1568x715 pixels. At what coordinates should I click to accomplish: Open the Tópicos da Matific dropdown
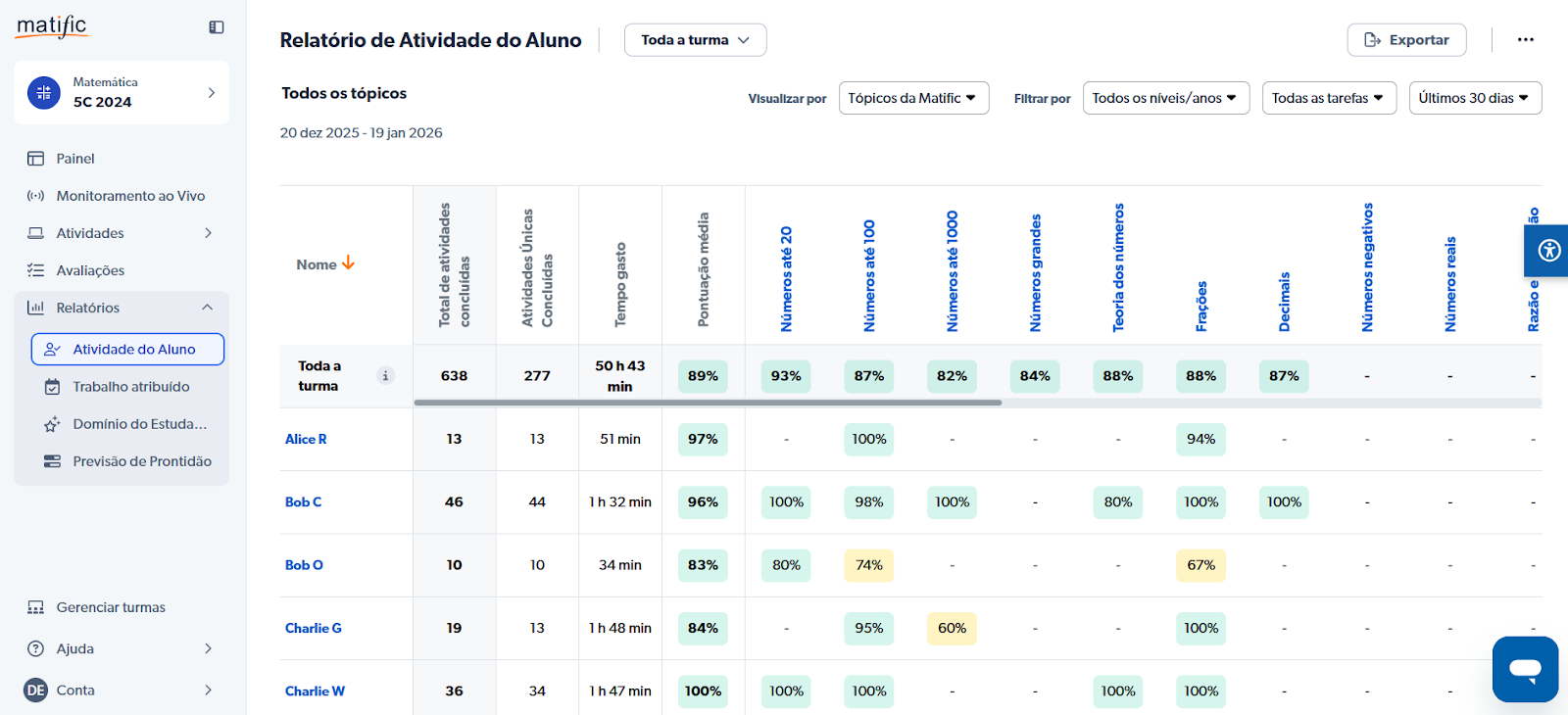912,98
